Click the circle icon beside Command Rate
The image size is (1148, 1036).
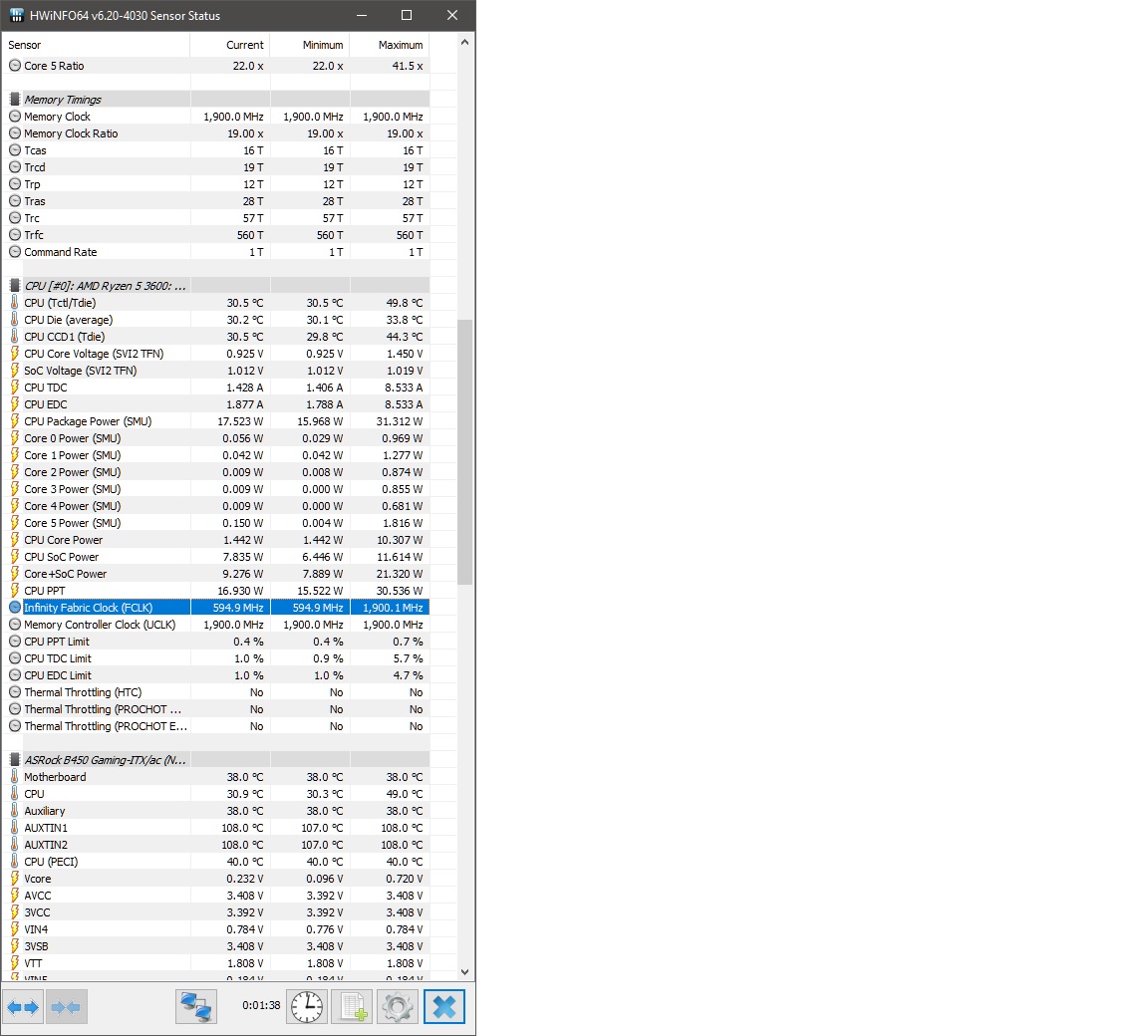15,252
